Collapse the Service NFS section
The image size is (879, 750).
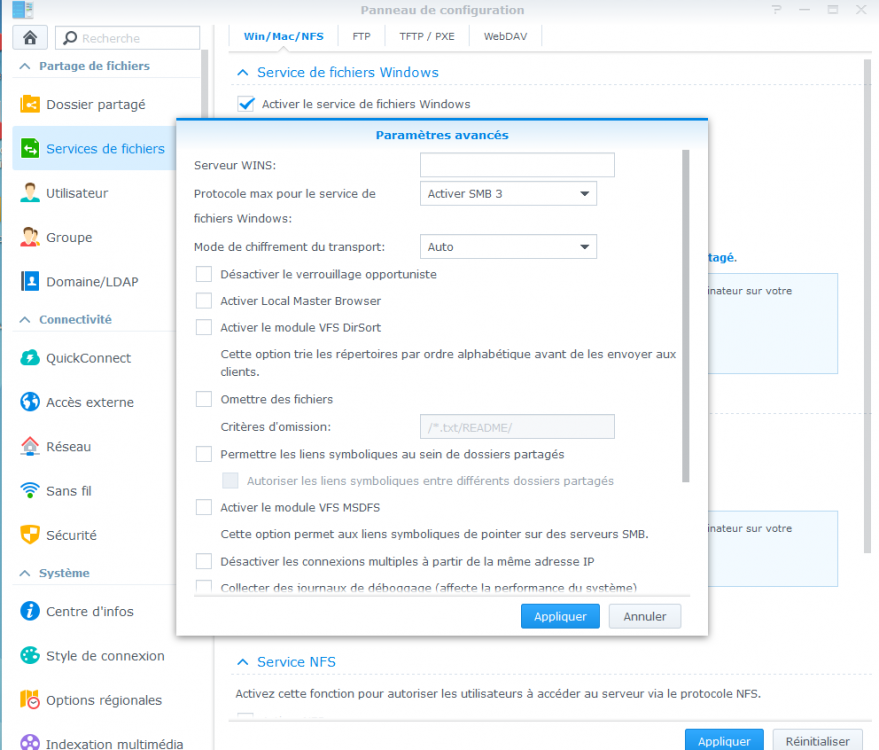243,662
